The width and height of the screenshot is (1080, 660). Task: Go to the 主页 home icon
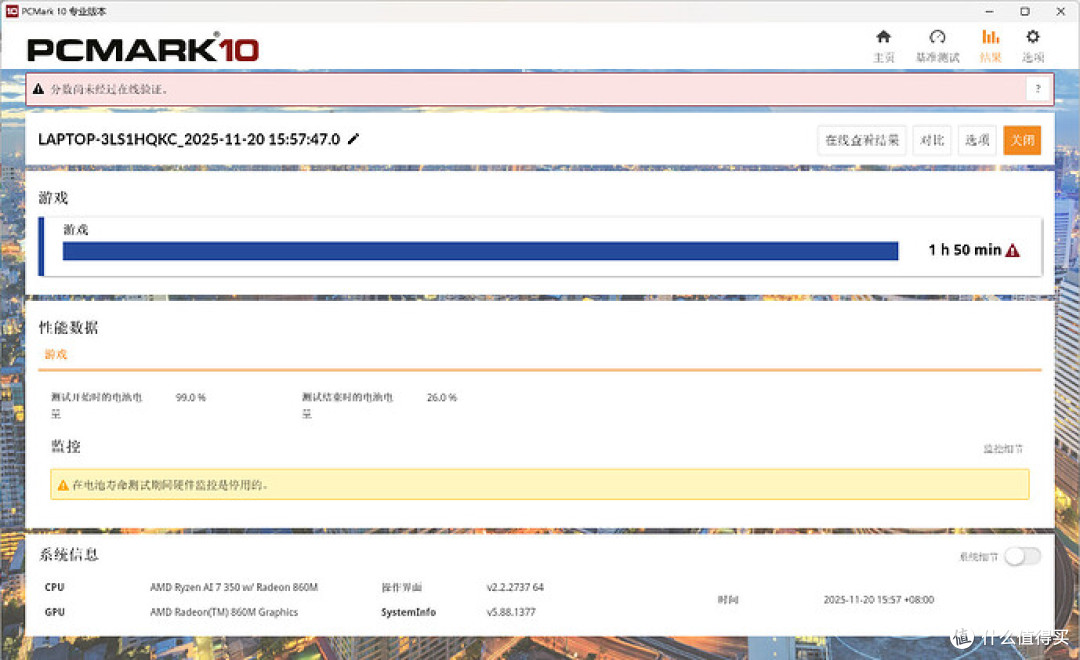click(x=883, y=37)
